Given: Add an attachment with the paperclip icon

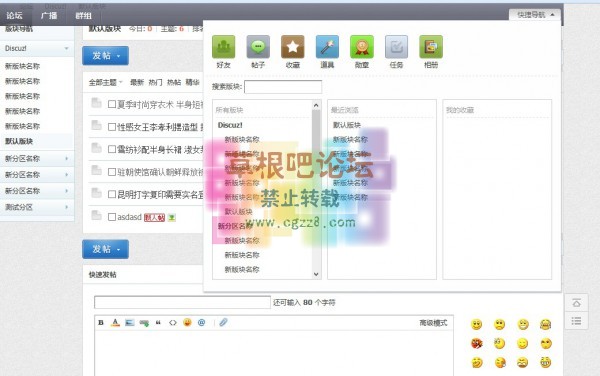Looking at the screenshot, I should (223, 322).
